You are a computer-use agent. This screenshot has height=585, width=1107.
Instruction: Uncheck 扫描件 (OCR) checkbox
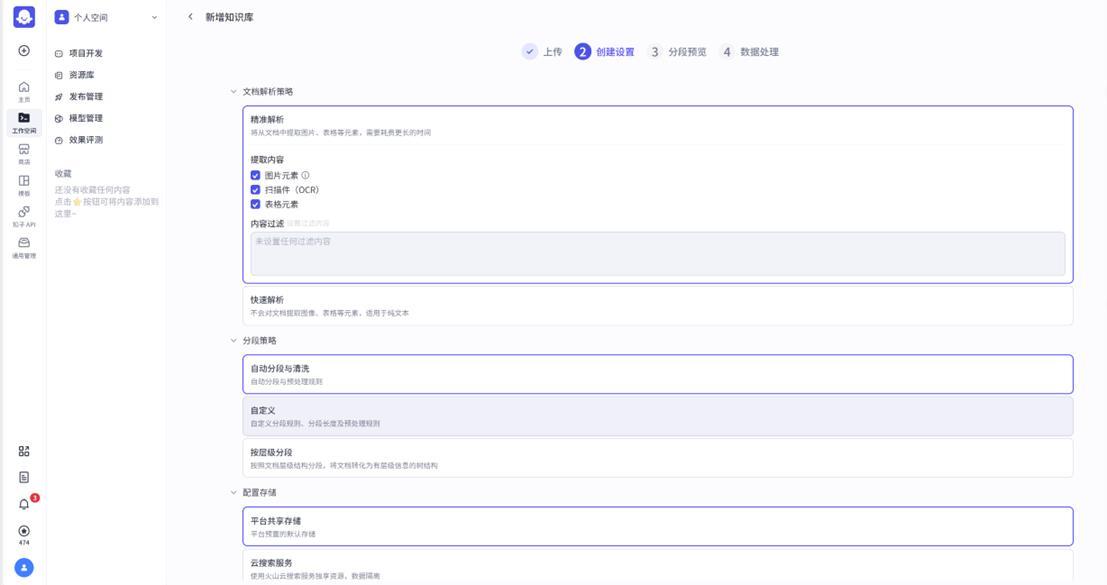coord(255,189)
